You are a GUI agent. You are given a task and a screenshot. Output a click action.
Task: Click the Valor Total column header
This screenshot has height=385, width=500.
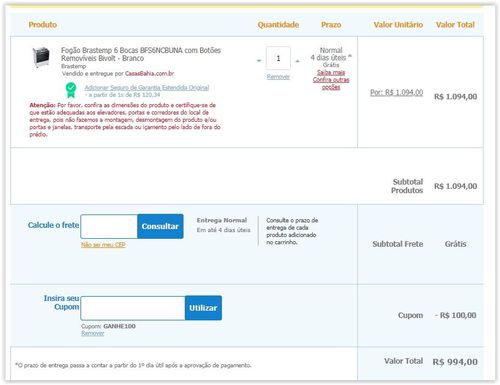click(x=455, y=25)
